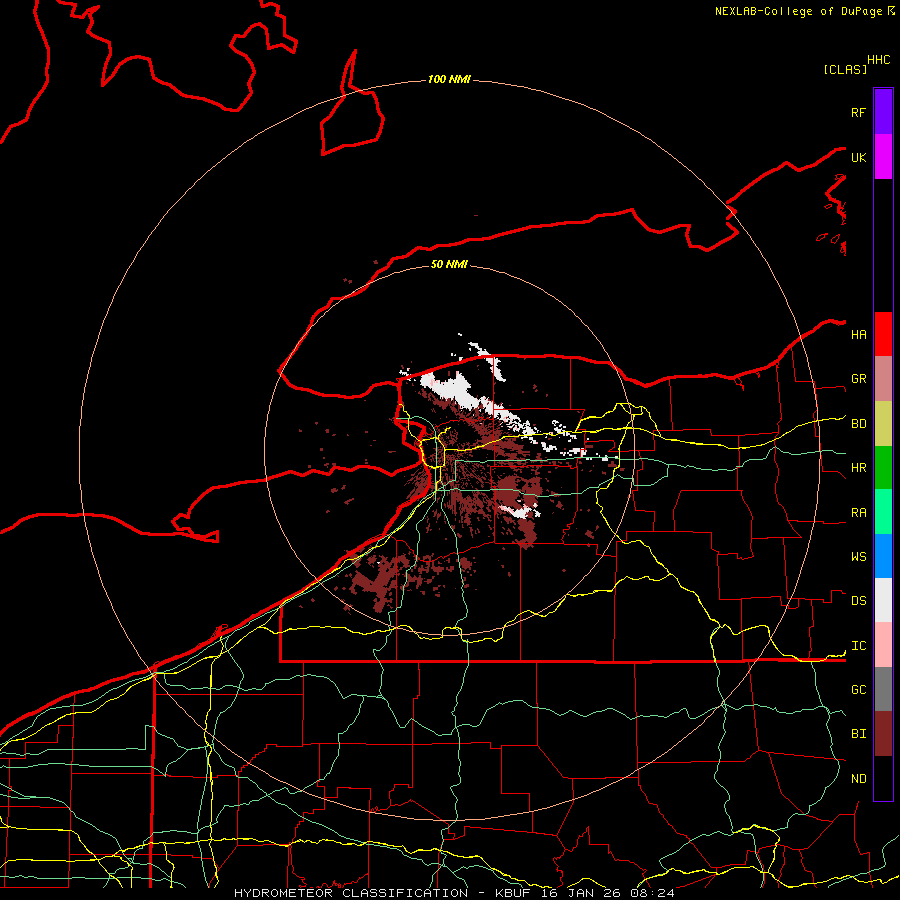Click the DS legend label
Viewport: 900px width, 900px height.
click(x=858, y=601)
